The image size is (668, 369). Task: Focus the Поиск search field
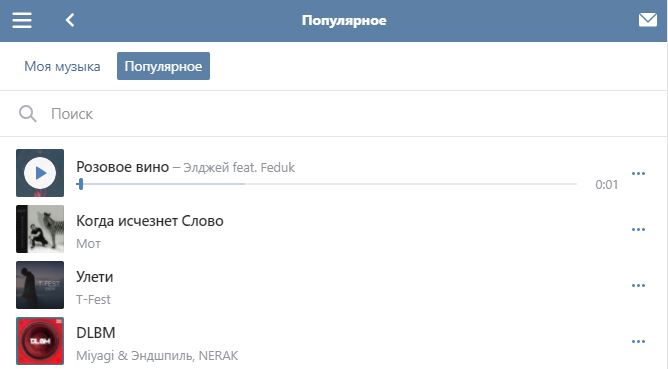[332, 114]
